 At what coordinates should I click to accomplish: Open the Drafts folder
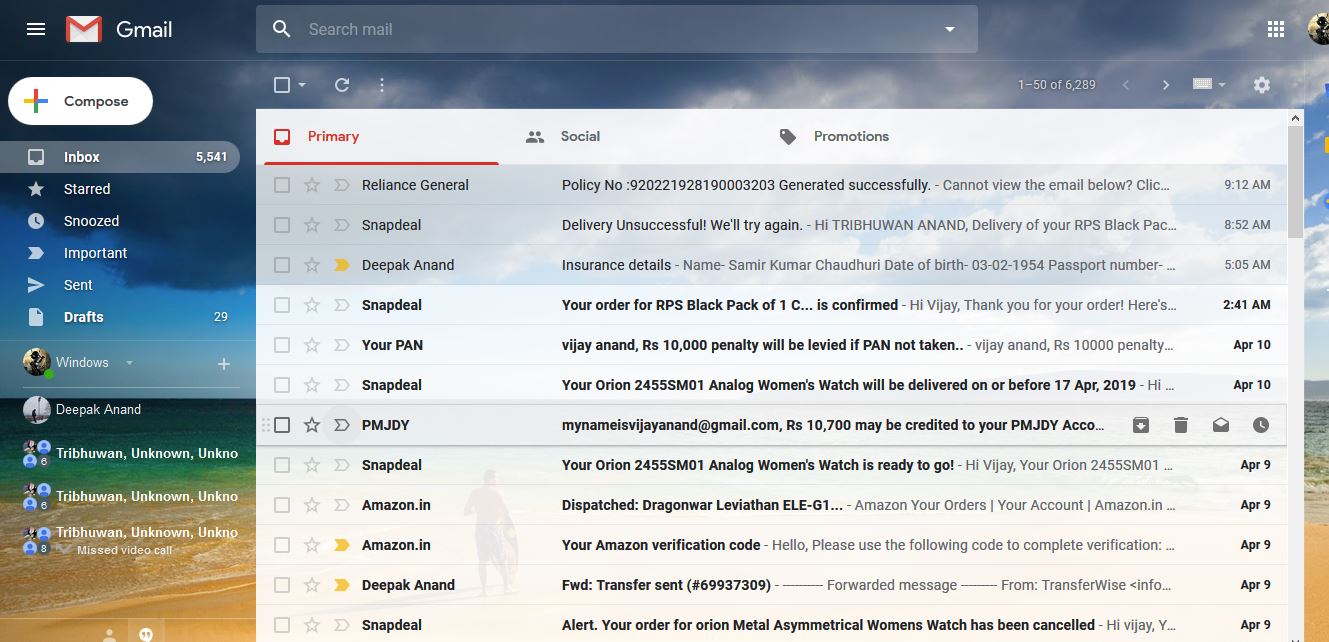tap(120, 317)
